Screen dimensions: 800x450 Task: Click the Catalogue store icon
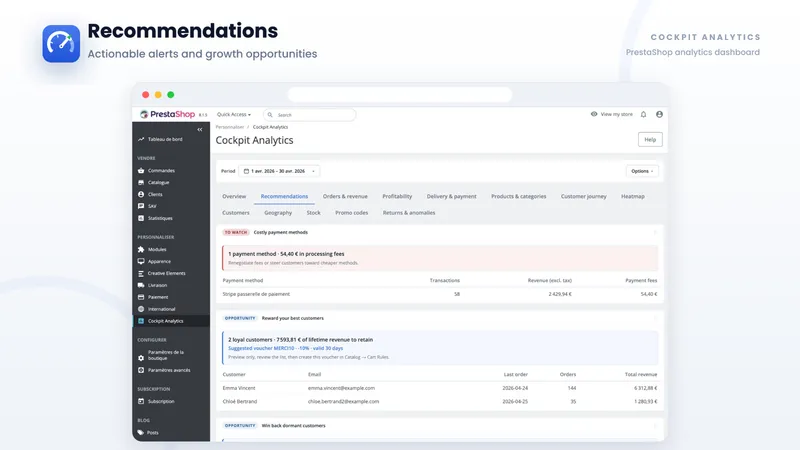(x=141, y=182)
